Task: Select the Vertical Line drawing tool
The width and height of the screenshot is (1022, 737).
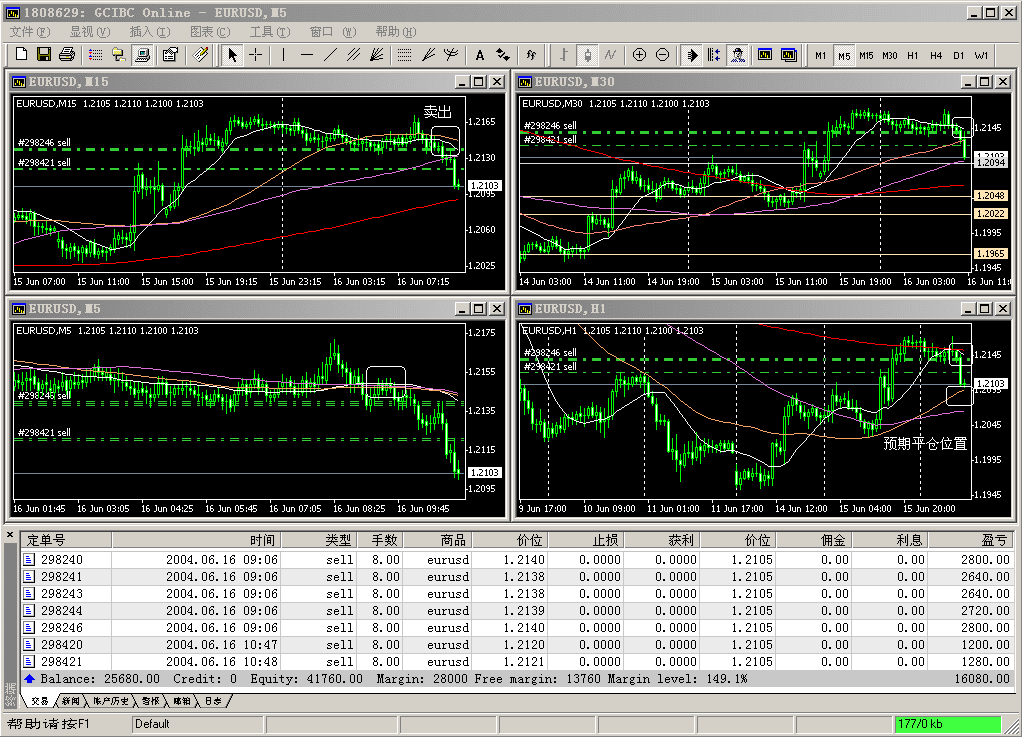Action: (284, 54)
